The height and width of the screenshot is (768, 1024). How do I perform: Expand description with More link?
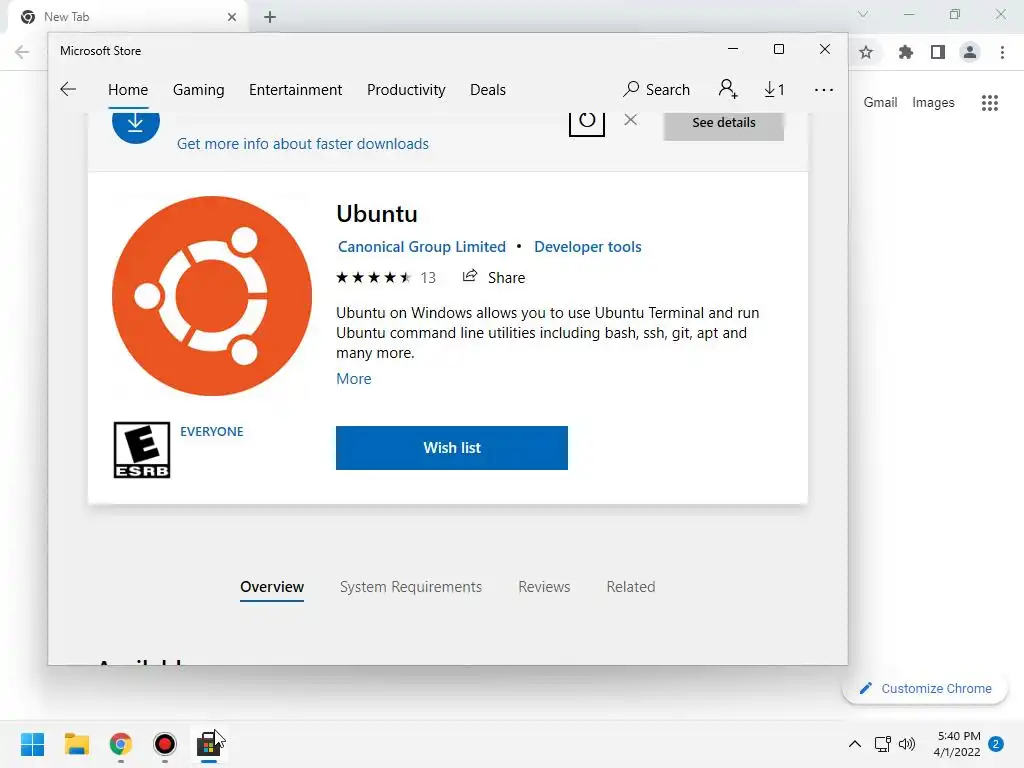click(353, 379)
